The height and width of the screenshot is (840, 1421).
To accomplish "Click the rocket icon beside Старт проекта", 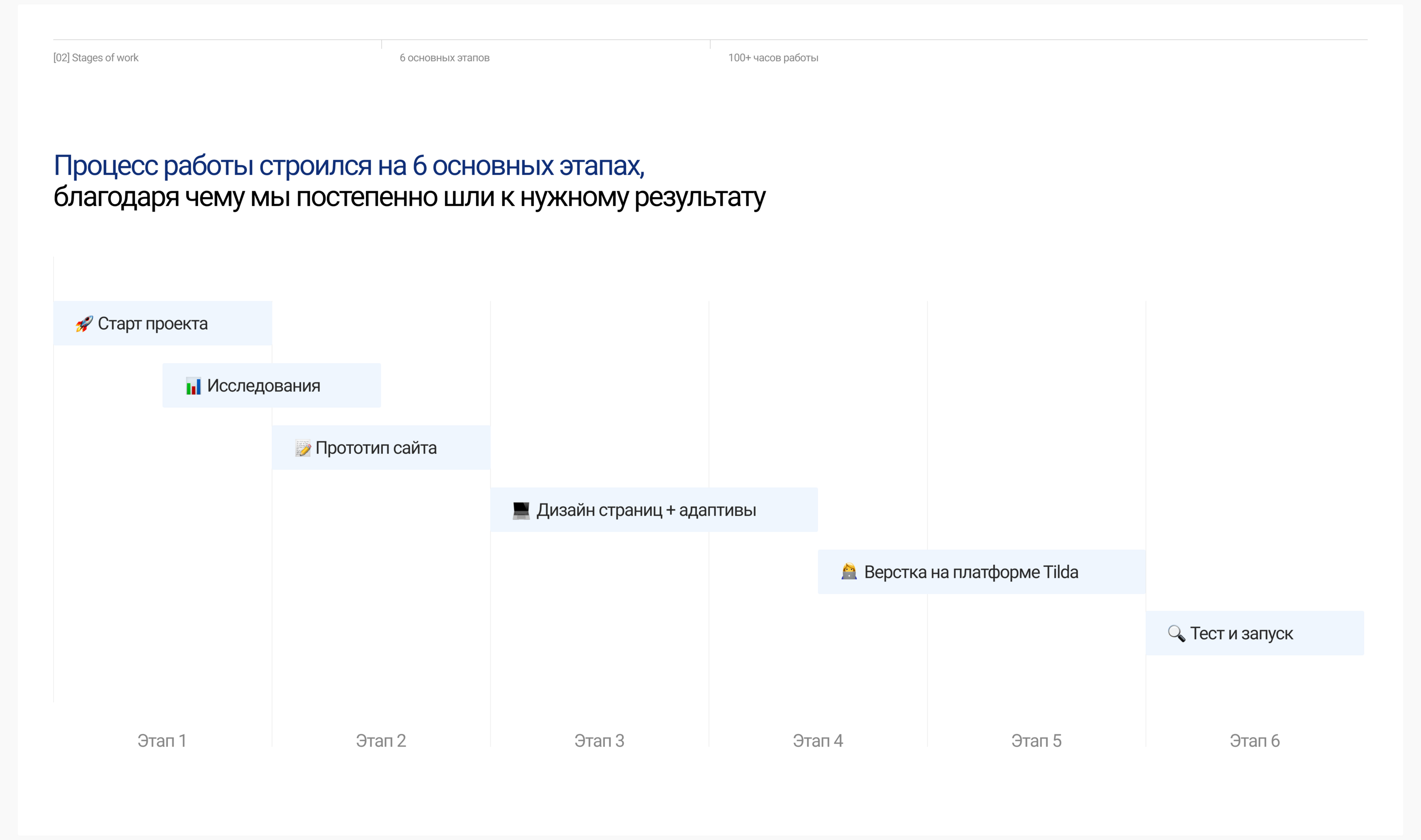I will tap(84, 324).
